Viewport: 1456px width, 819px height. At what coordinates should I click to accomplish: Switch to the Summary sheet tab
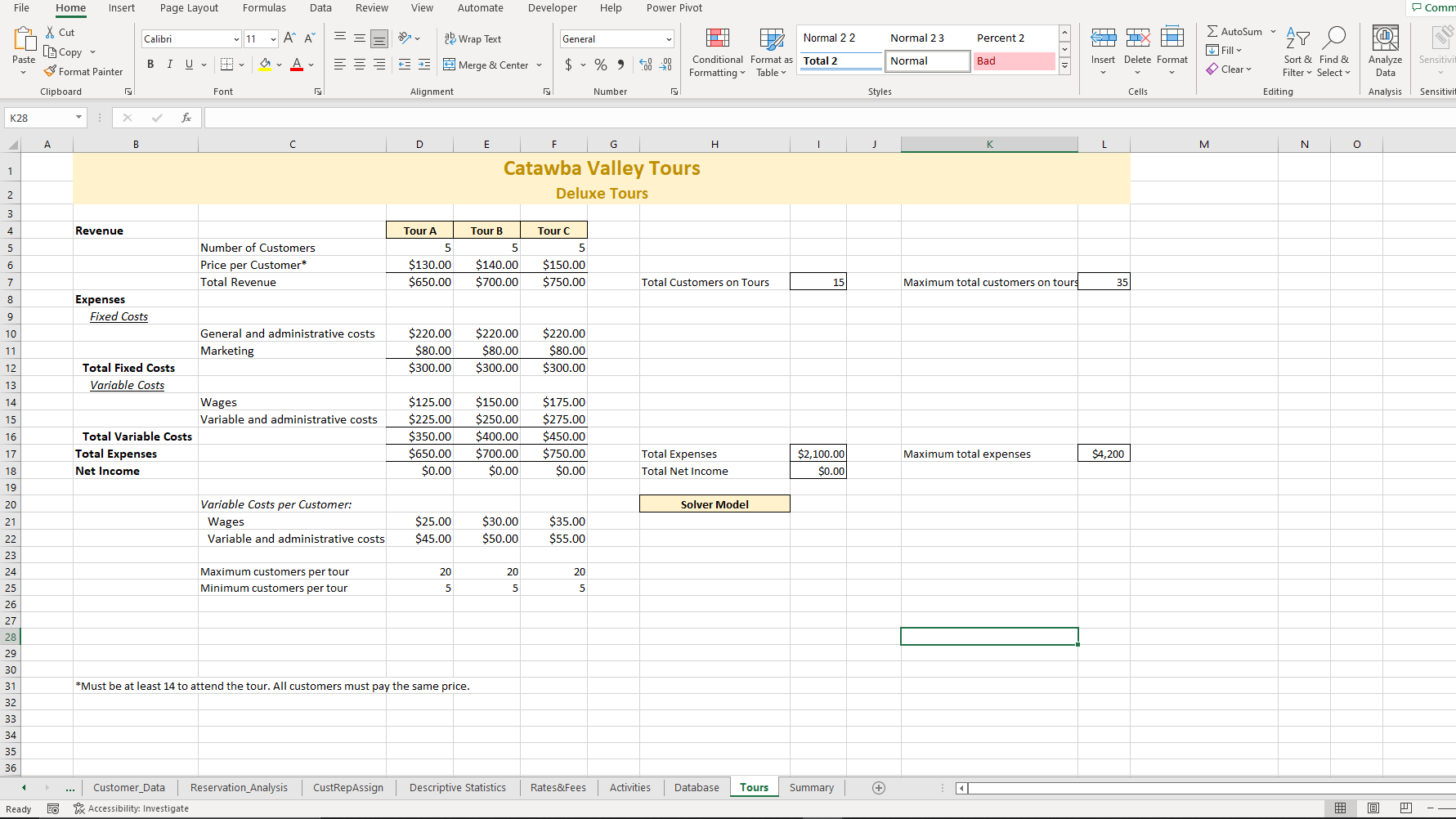coord(812,787)
